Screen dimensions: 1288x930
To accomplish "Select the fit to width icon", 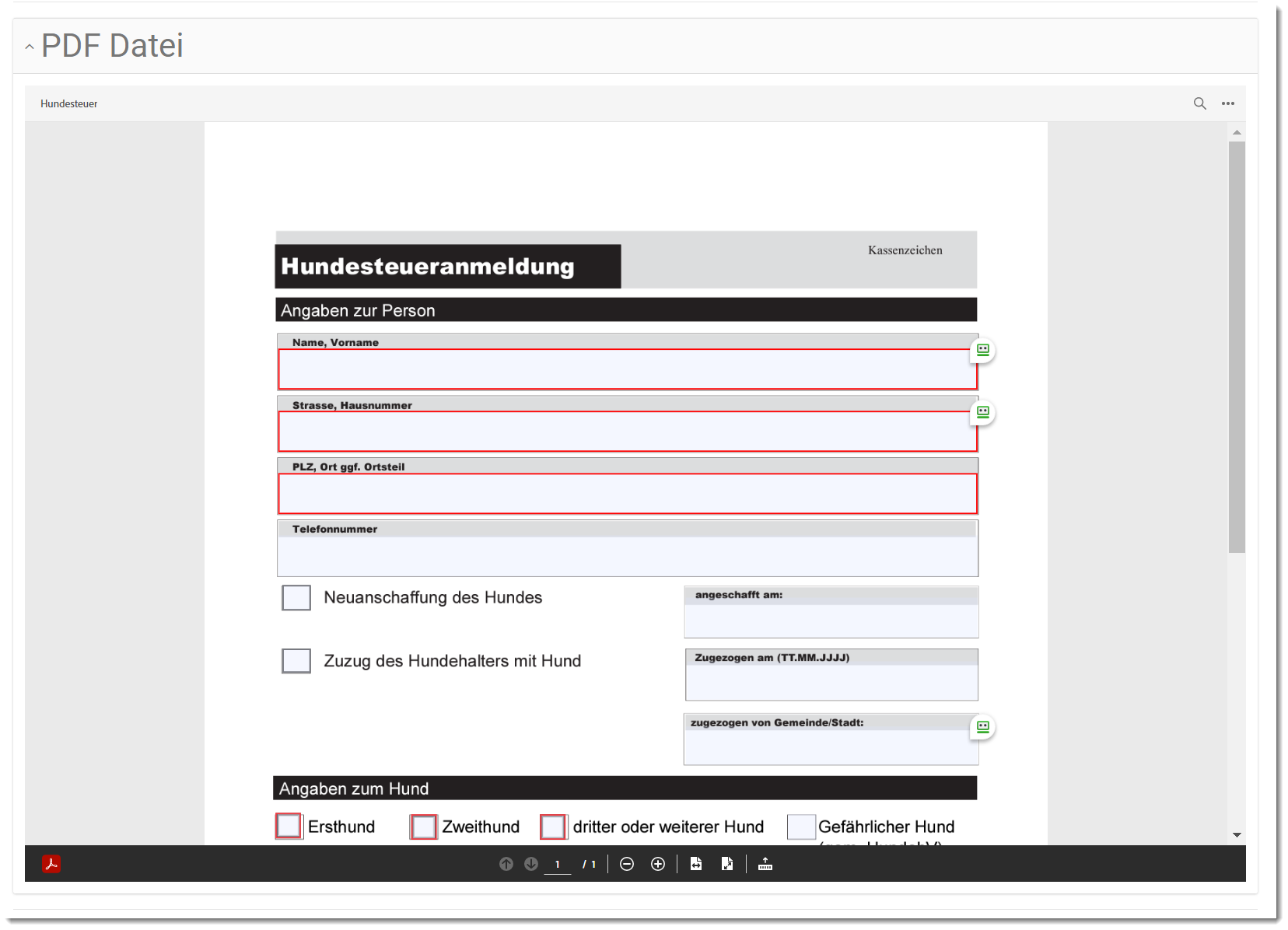I will (696, 864).
